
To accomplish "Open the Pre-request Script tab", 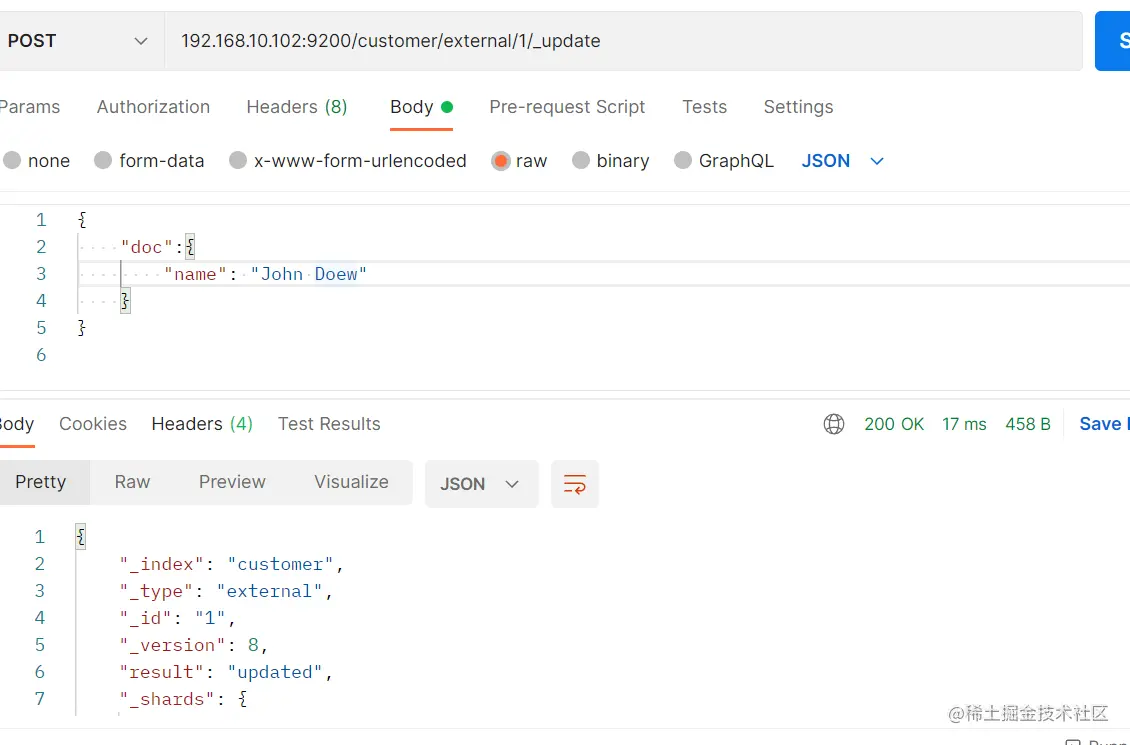I will tap(567, 107).
